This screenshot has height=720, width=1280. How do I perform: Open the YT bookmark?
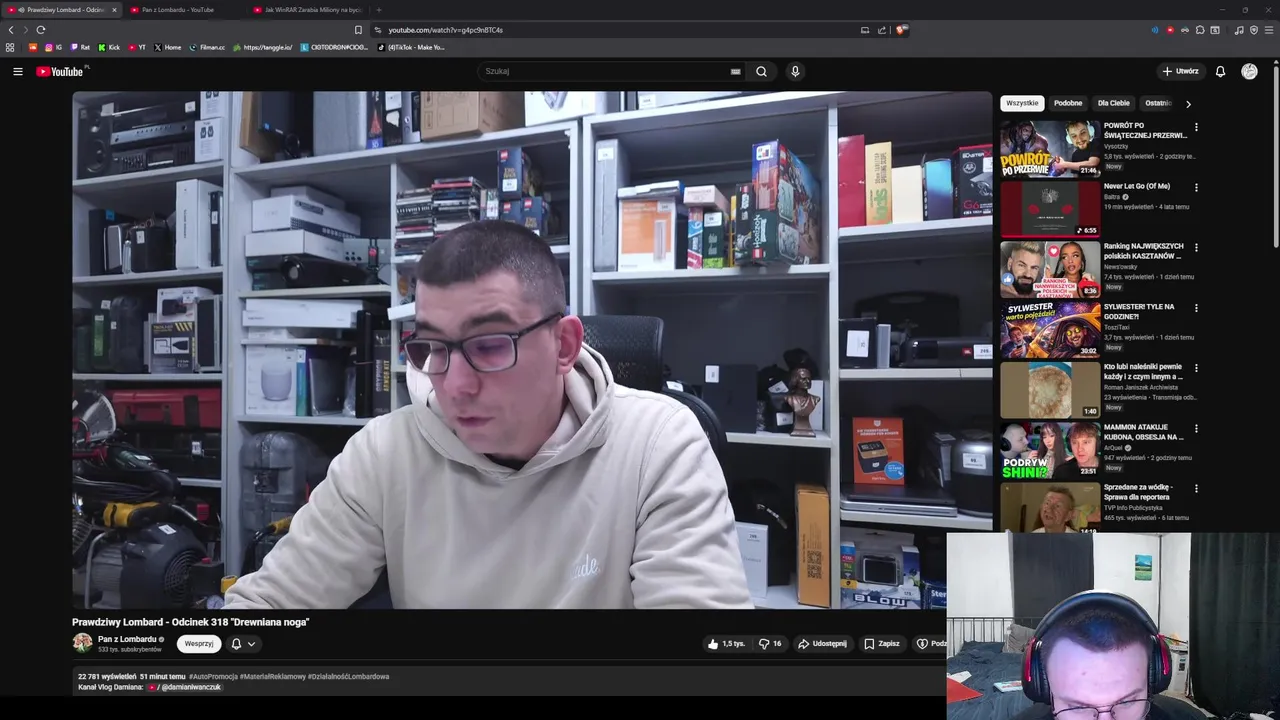click(x=137, y=47)
